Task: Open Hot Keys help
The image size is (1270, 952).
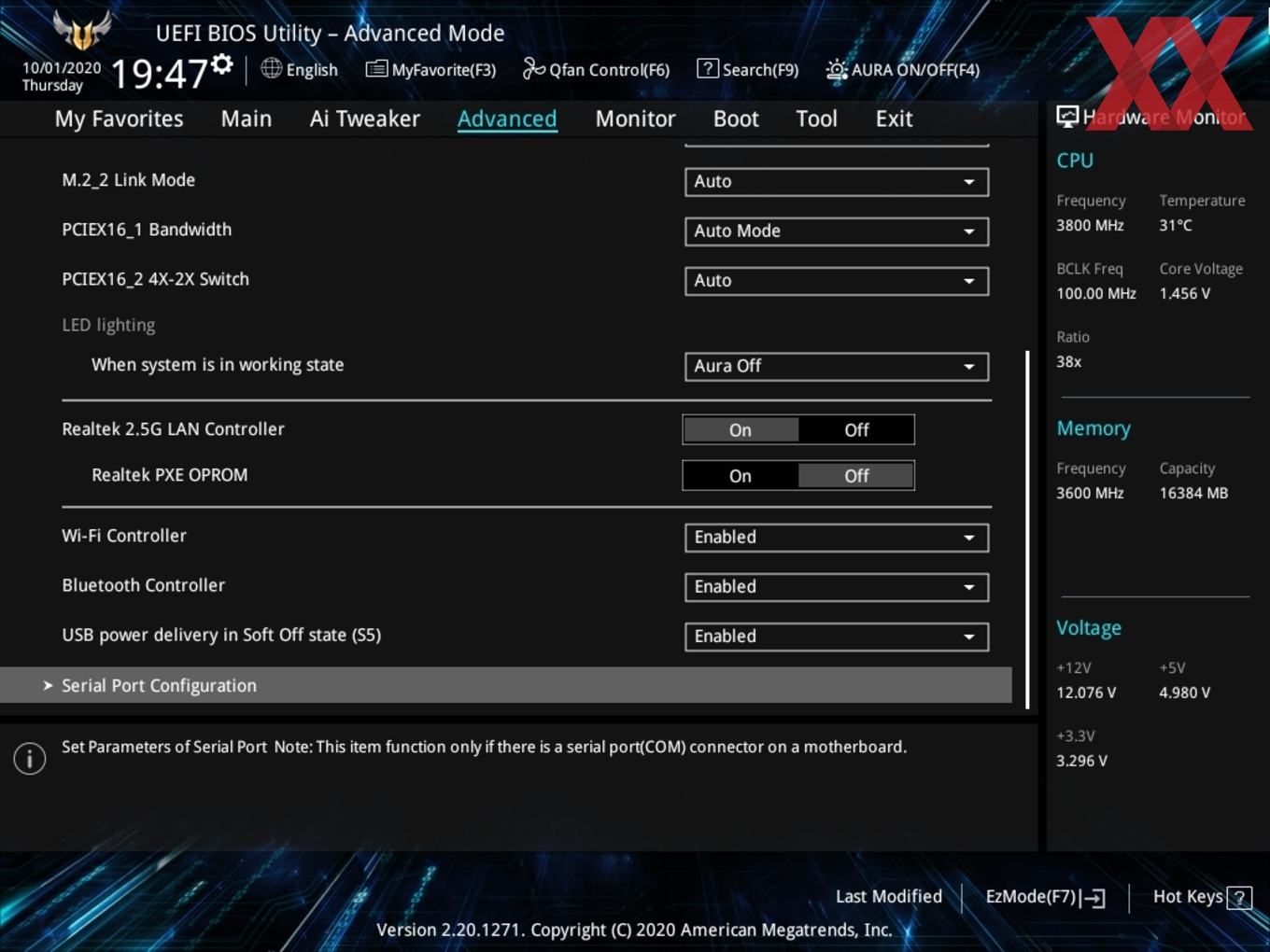Action: pyautogui.click(x=1203, y=897)
